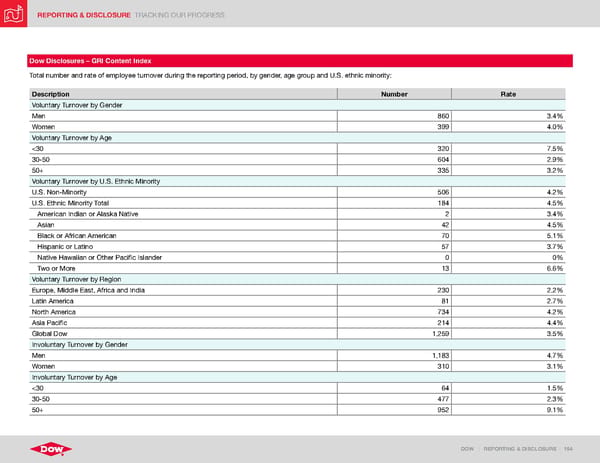The image size is (600, 463).
Task: Click the 57 number cell
Action: coord(395,247)
